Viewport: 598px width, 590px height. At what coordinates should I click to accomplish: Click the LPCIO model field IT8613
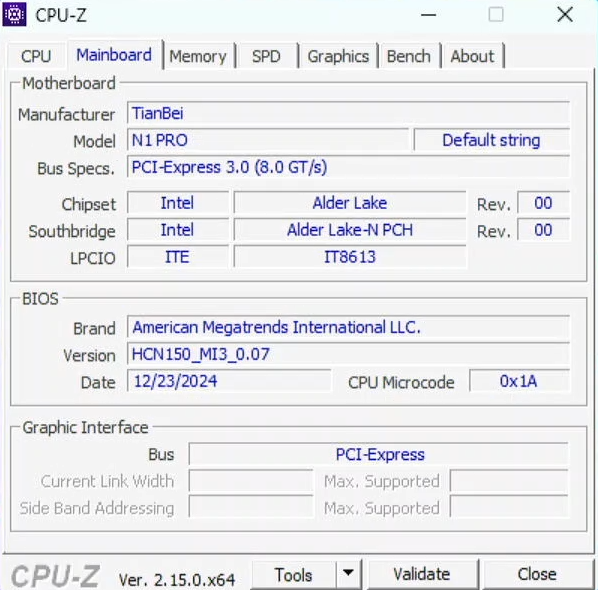click(x=350, y=257)
